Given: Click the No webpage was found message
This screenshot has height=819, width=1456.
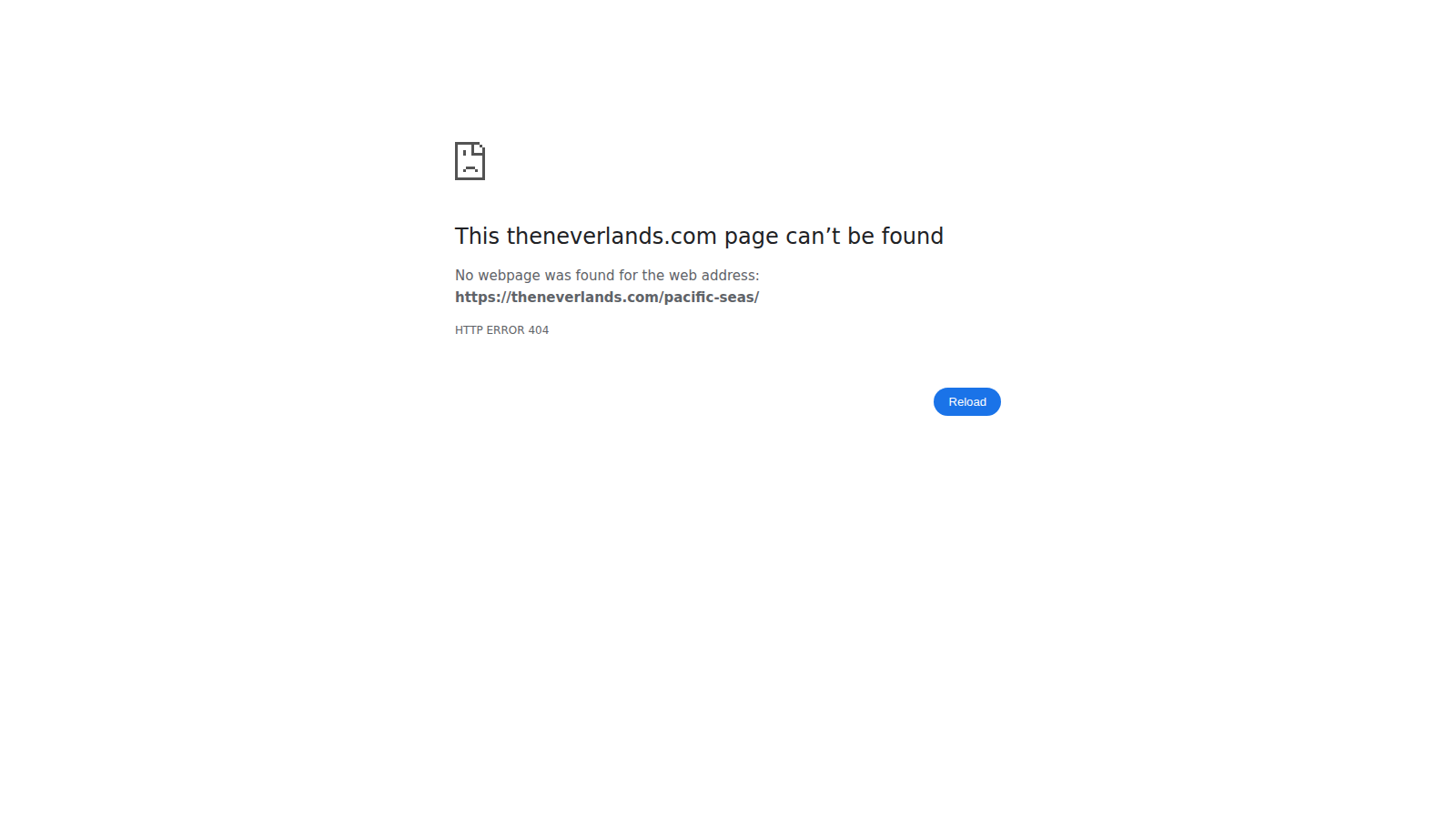Looking at the screenshot, I should pos(607,276).
